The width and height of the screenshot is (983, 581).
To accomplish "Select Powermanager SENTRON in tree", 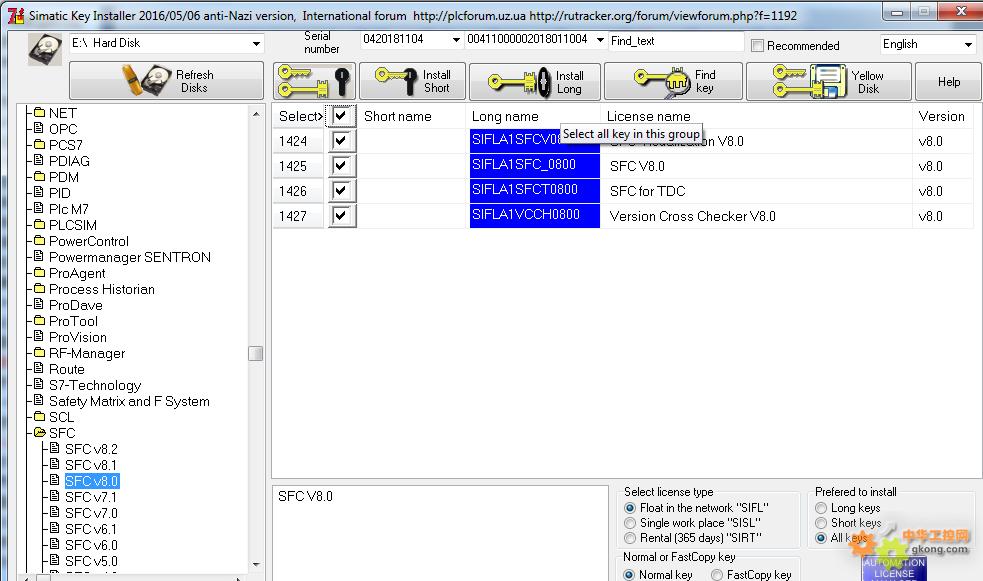I will [130, 257].
